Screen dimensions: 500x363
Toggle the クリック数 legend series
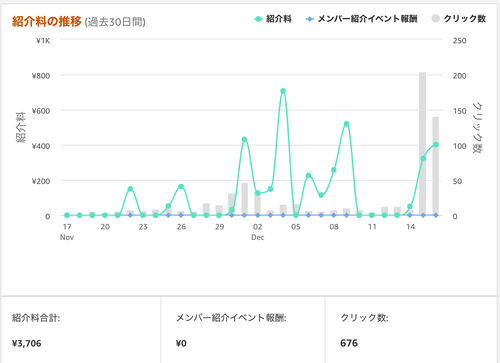pyautogui.click(x=458, y=19)
